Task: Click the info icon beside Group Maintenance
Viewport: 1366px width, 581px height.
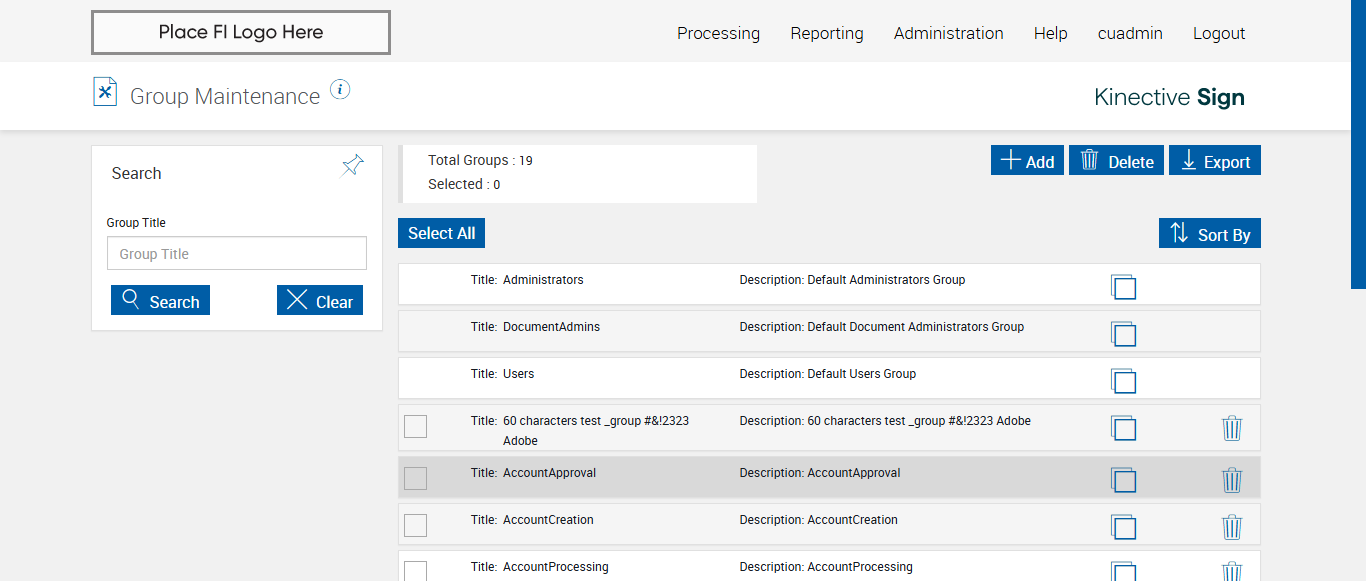Action: click(340, 90)
